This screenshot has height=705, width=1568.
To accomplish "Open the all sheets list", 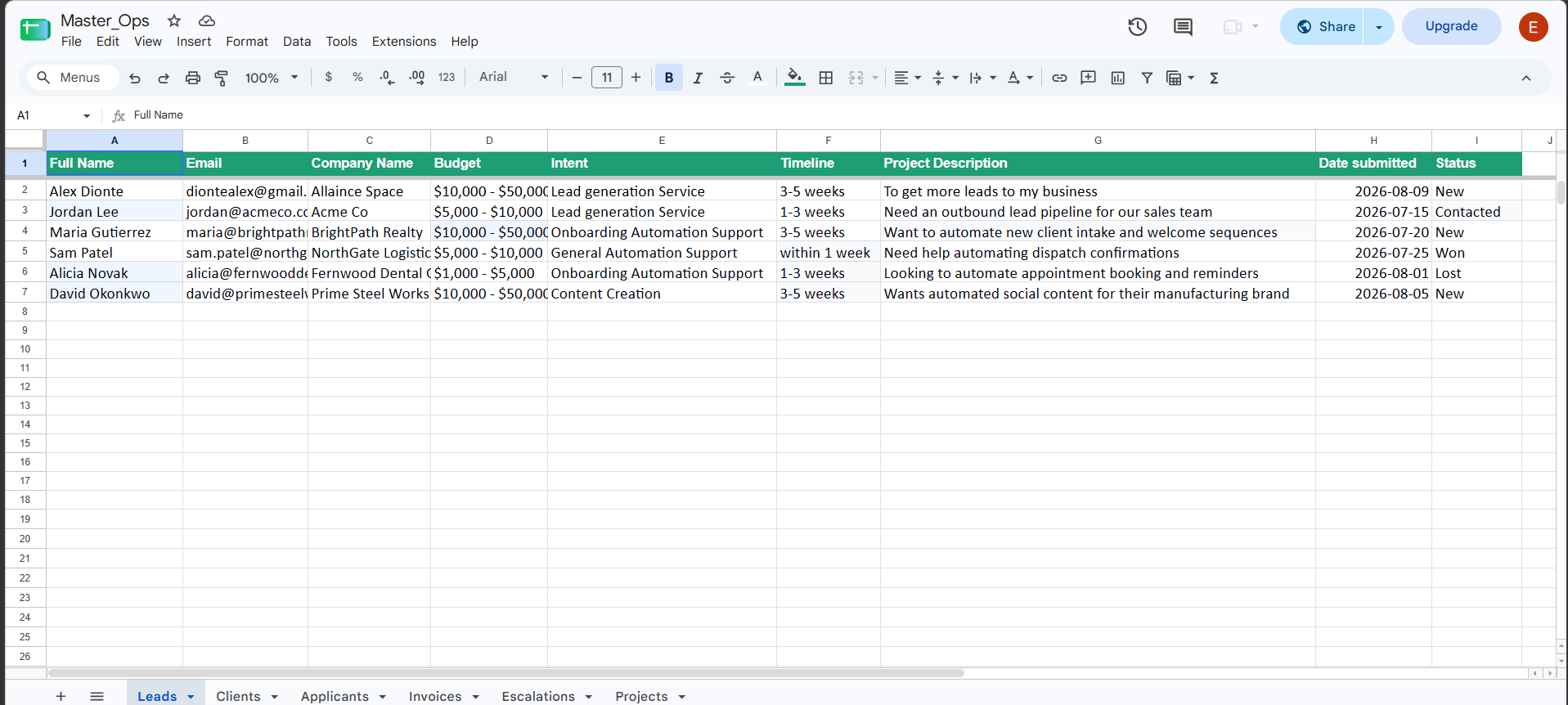I will pyautogui.click(x=97, y=696).
